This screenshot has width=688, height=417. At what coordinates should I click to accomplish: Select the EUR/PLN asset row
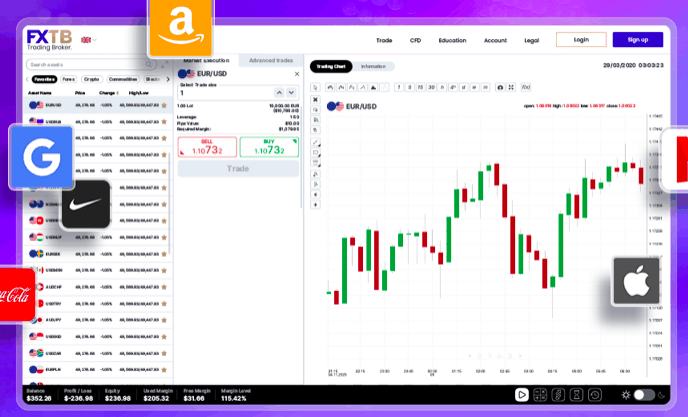(98, 370)
